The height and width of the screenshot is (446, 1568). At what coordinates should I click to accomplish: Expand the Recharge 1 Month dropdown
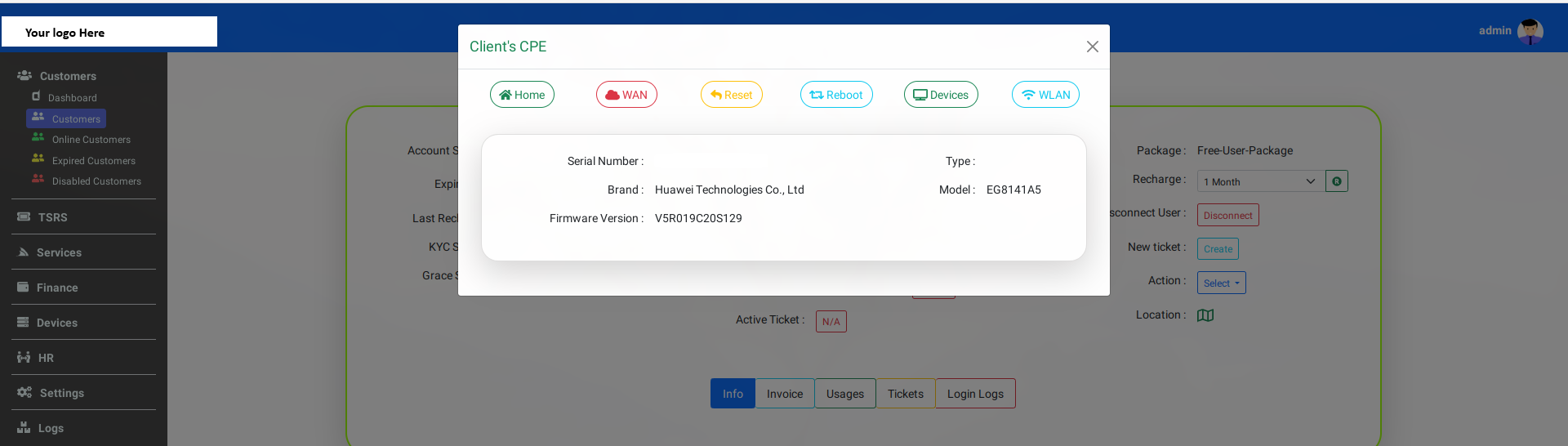pyautogui.click(x=1259, y=181)
